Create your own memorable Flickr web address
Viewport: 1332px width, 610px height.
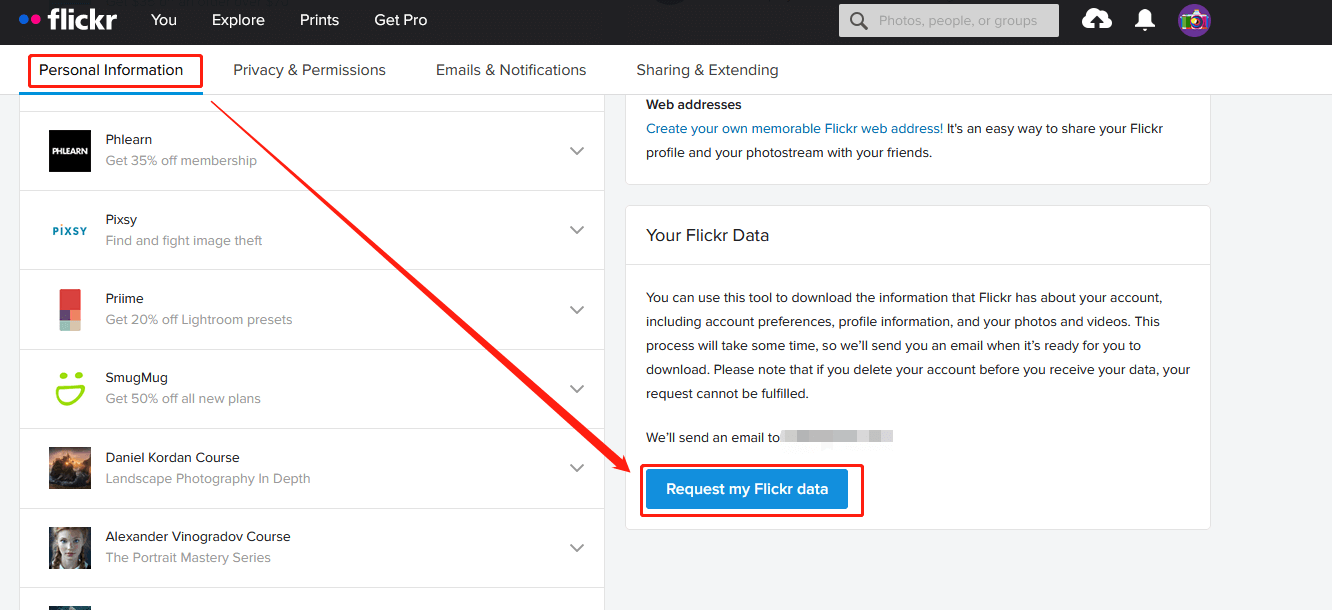[x=794, y=129]
